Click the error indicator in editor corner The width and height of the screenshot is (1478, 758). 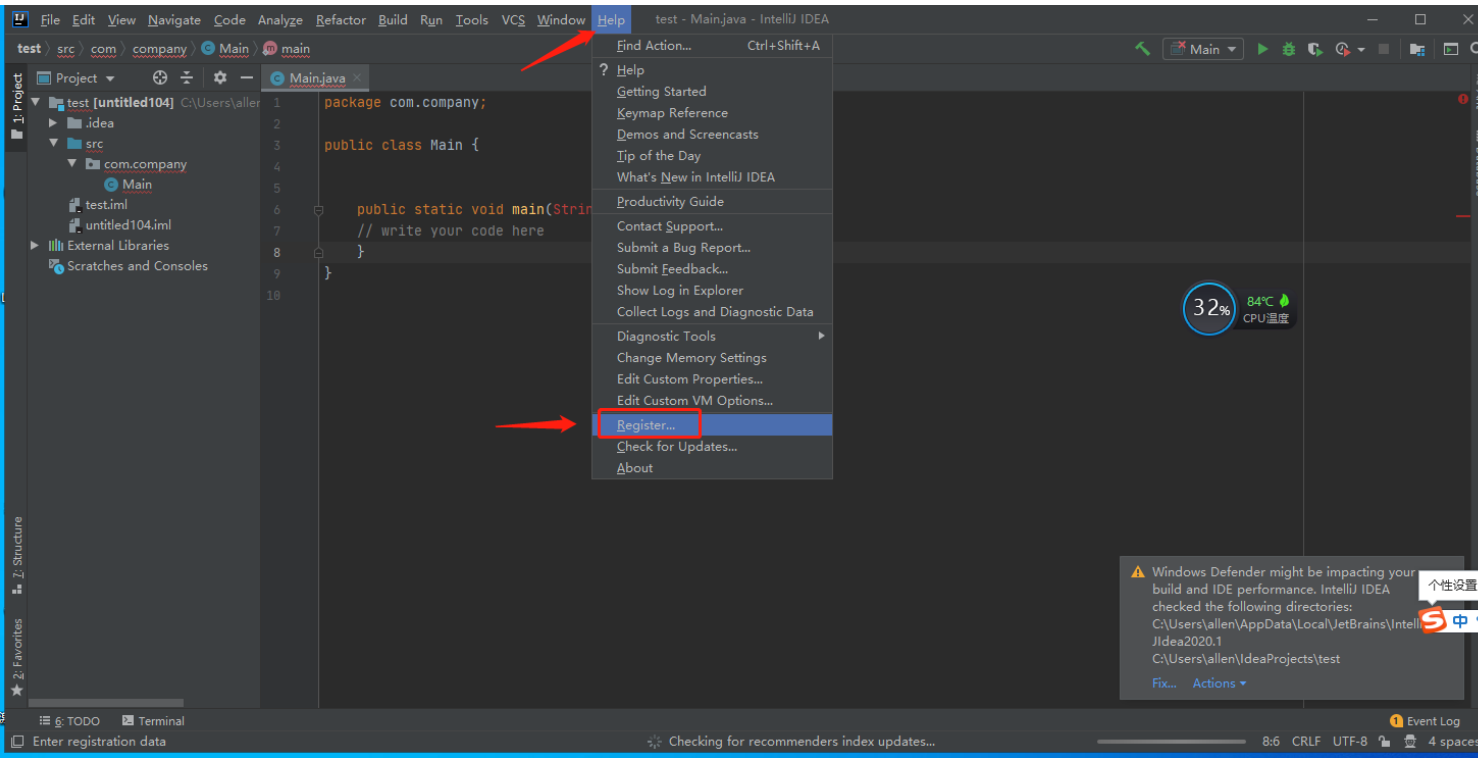pyautogui.click(x=1463, y=99)
